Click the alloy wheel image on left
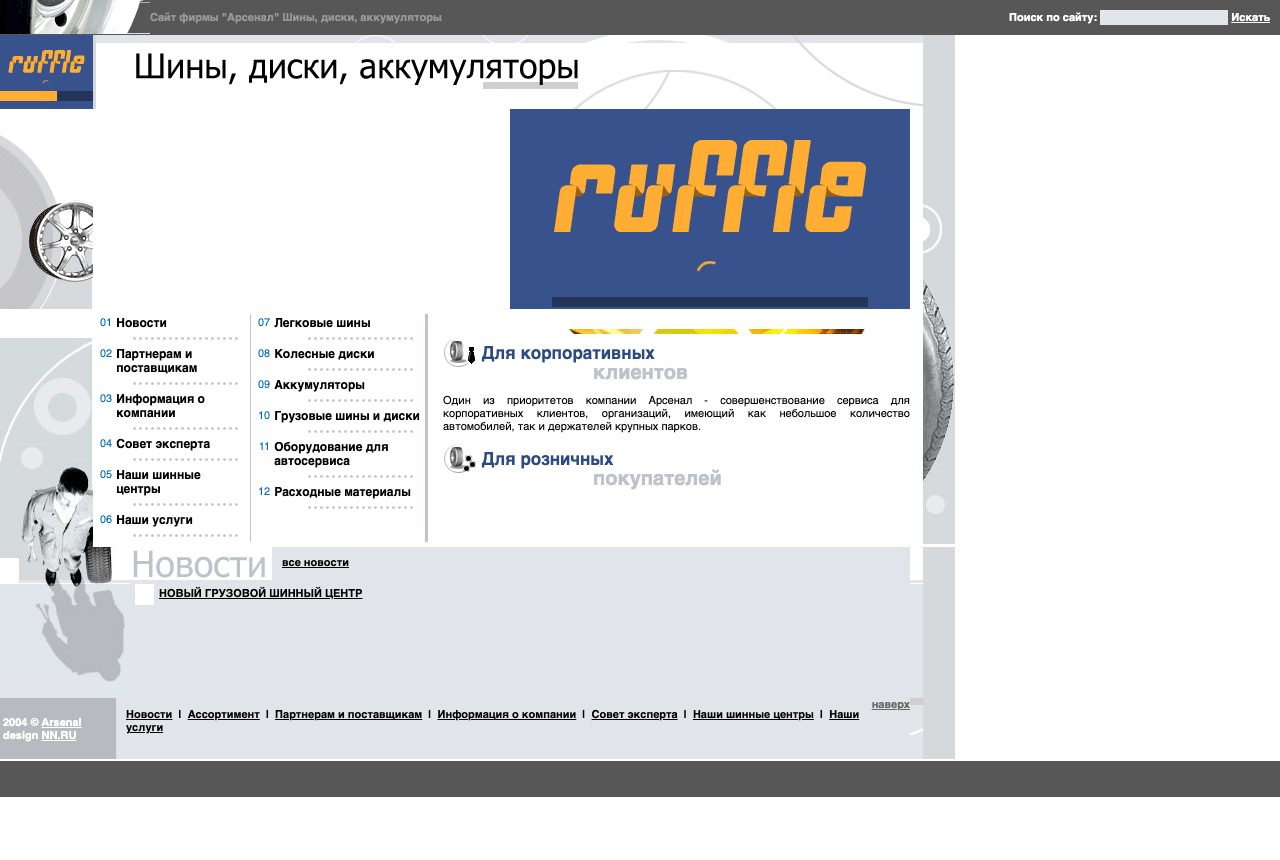This screenshot has width=1280, height=860. (x=61, y=242)
